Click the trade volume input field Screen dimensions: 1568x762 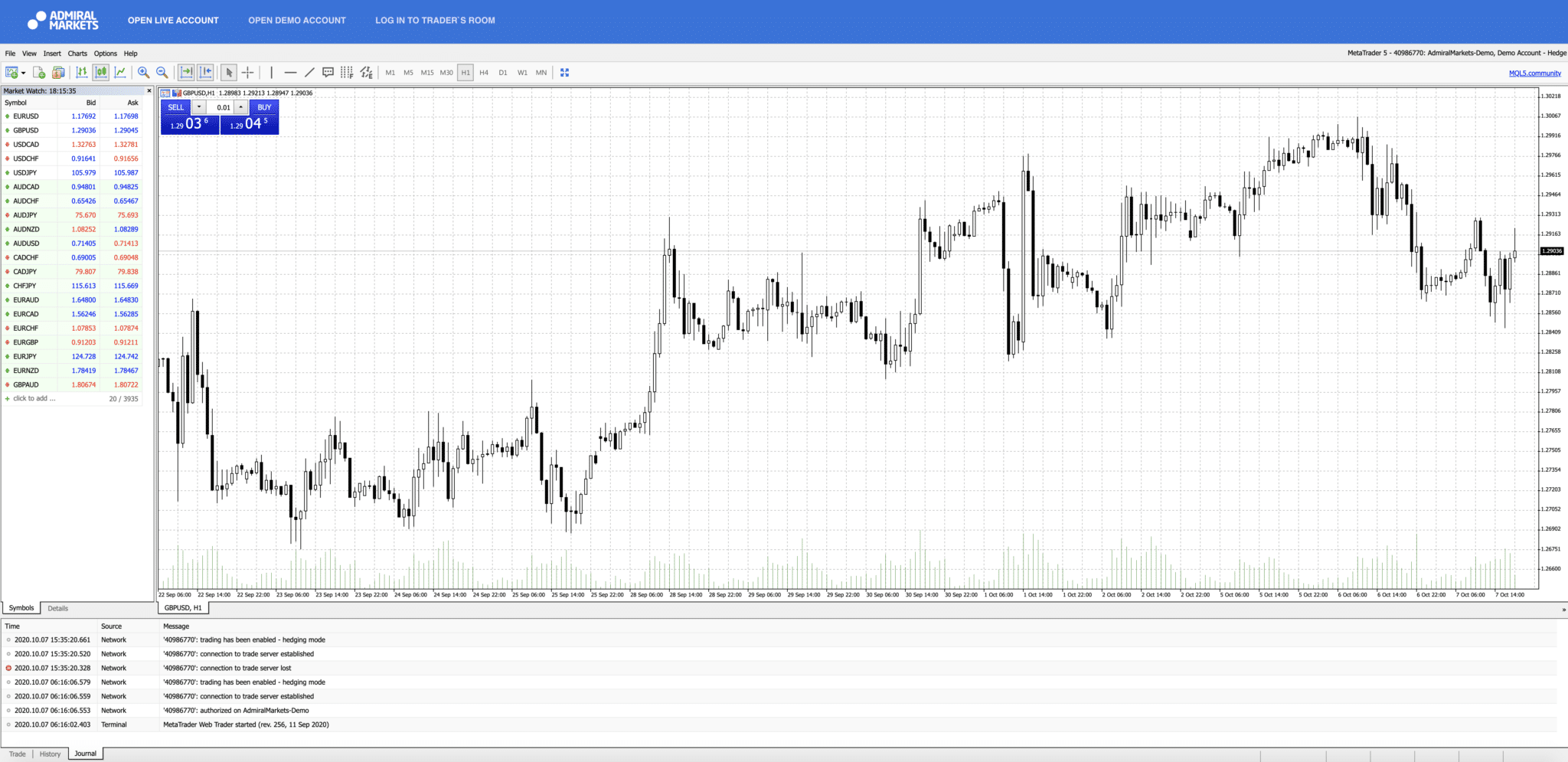220,107
